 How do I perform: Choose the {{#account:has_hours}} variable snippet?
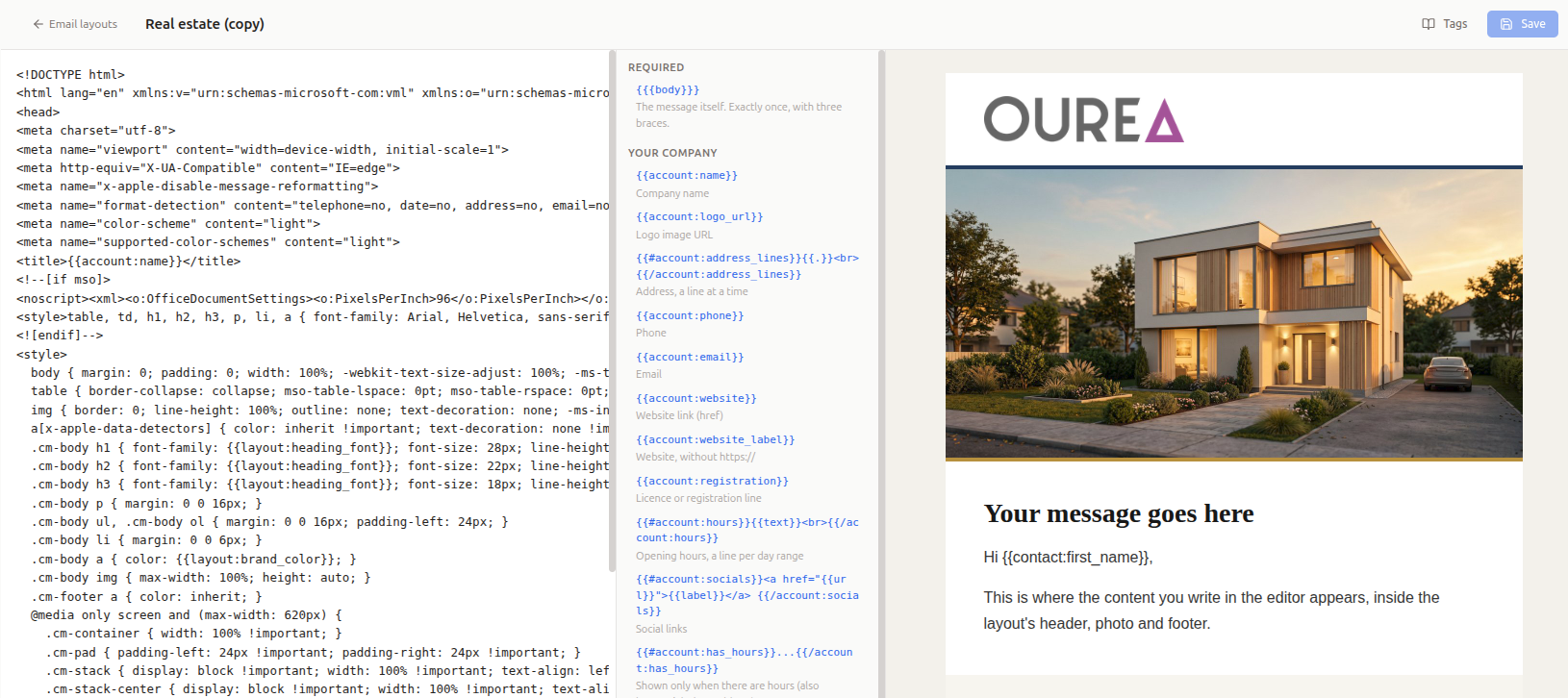click(745, 661)
